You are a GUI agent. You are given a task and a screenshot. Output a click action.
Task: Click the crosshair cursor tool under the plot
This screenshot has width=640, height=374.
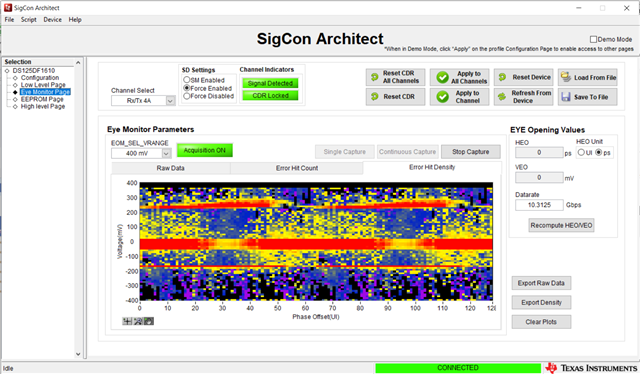coord(127,321)
